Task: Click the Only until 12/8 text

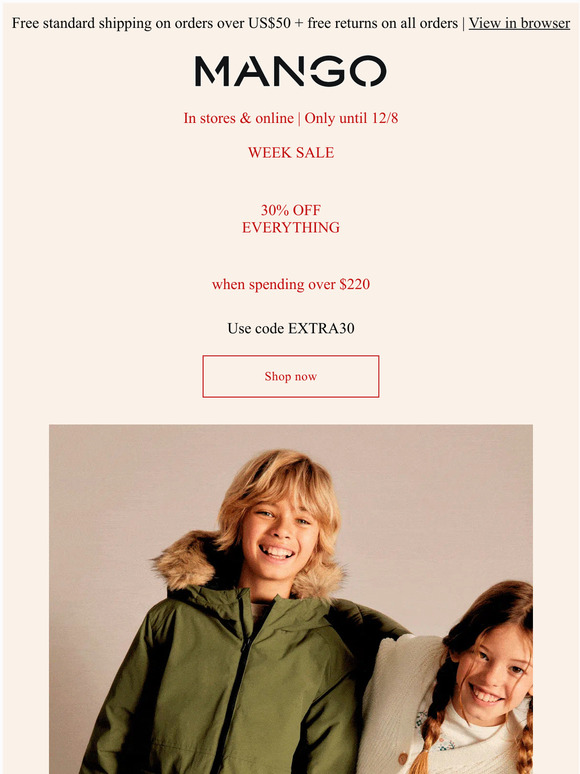Action: 351,118
